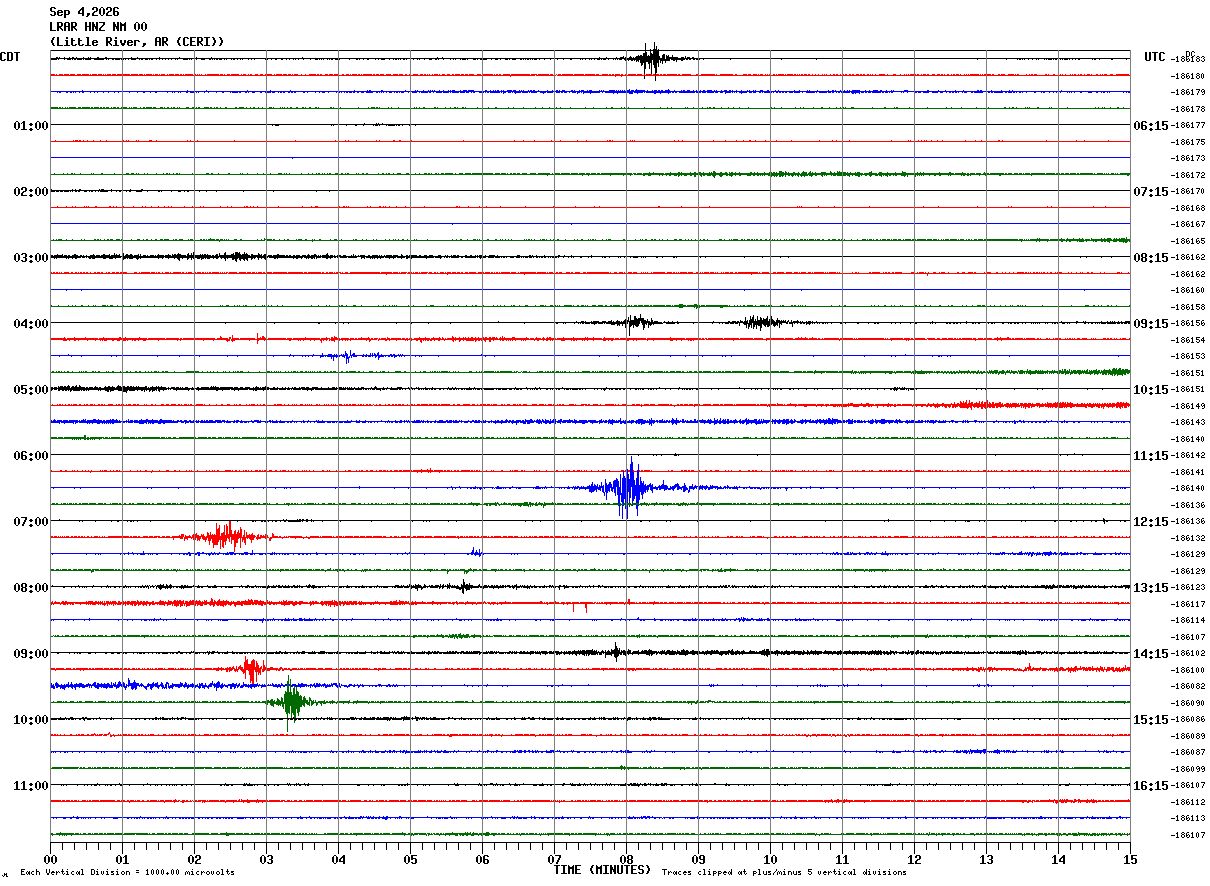Click the traces clipped note at bottom

coord(784,872)
